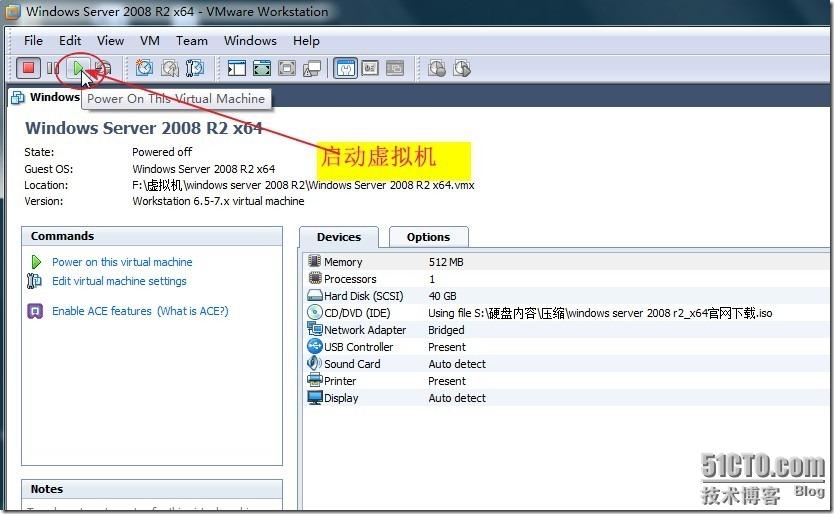Click the 512 MB memory value

click(x=446, y=262)
